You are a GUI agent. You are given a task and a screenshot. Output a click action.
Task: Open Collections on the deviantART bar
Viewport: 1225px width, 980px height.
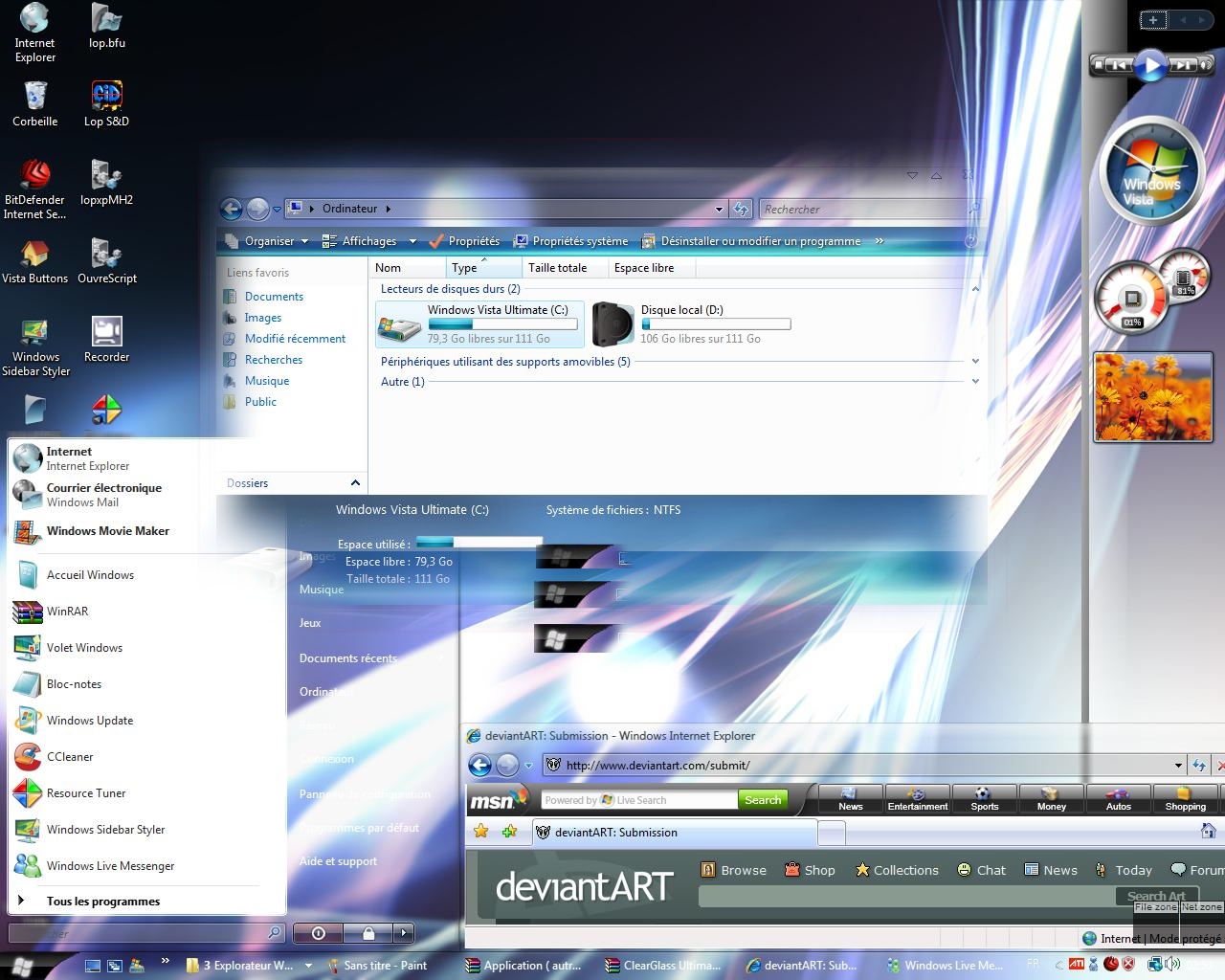pyautogui.click(x=897, y=870)
